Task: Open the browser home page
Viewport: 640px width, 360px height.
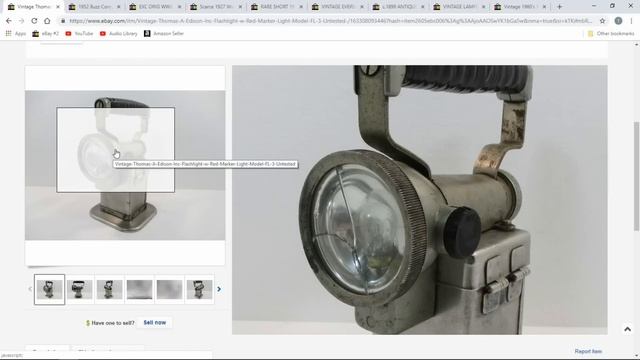Action: (47, 21)
